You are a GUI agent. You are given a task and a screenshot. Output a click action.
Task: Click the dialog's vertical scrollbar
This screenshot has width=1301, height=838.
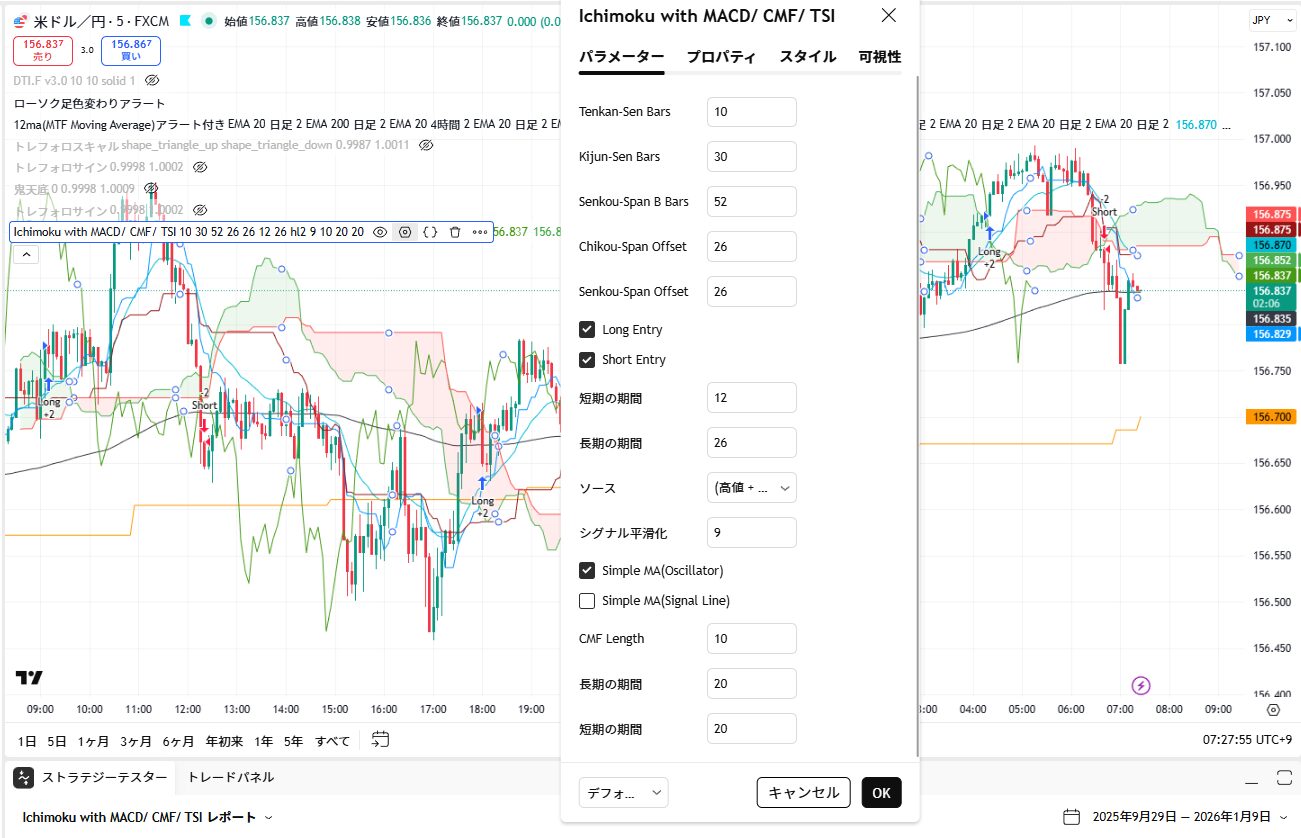[x=916, y=400]
